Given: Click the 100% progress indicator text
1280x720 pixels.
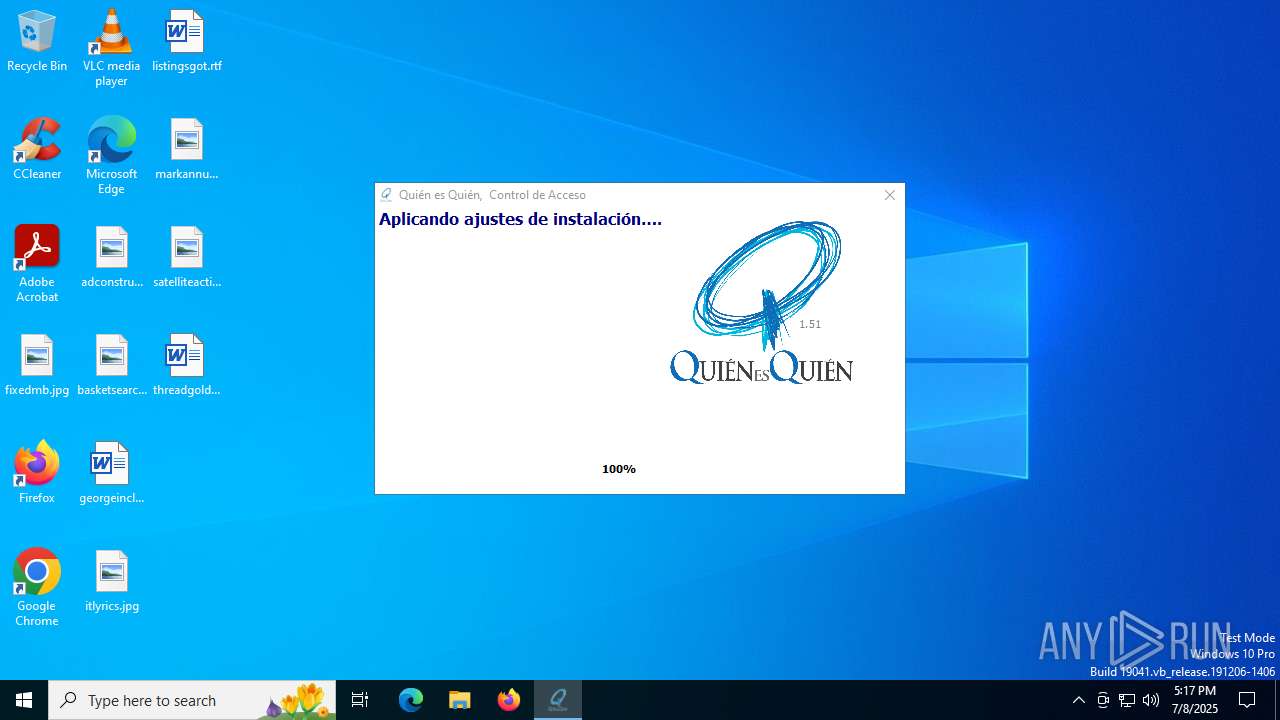Looking at the screenshot, I should click(x=619, y=469).
